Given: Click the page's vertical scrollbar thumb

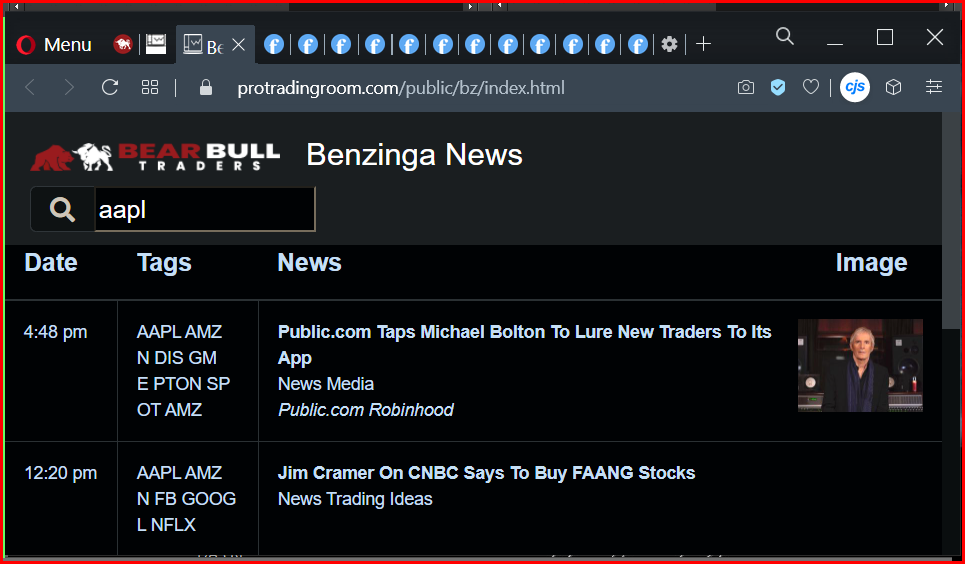Looking at the screenshot, I should click(950, 222).
